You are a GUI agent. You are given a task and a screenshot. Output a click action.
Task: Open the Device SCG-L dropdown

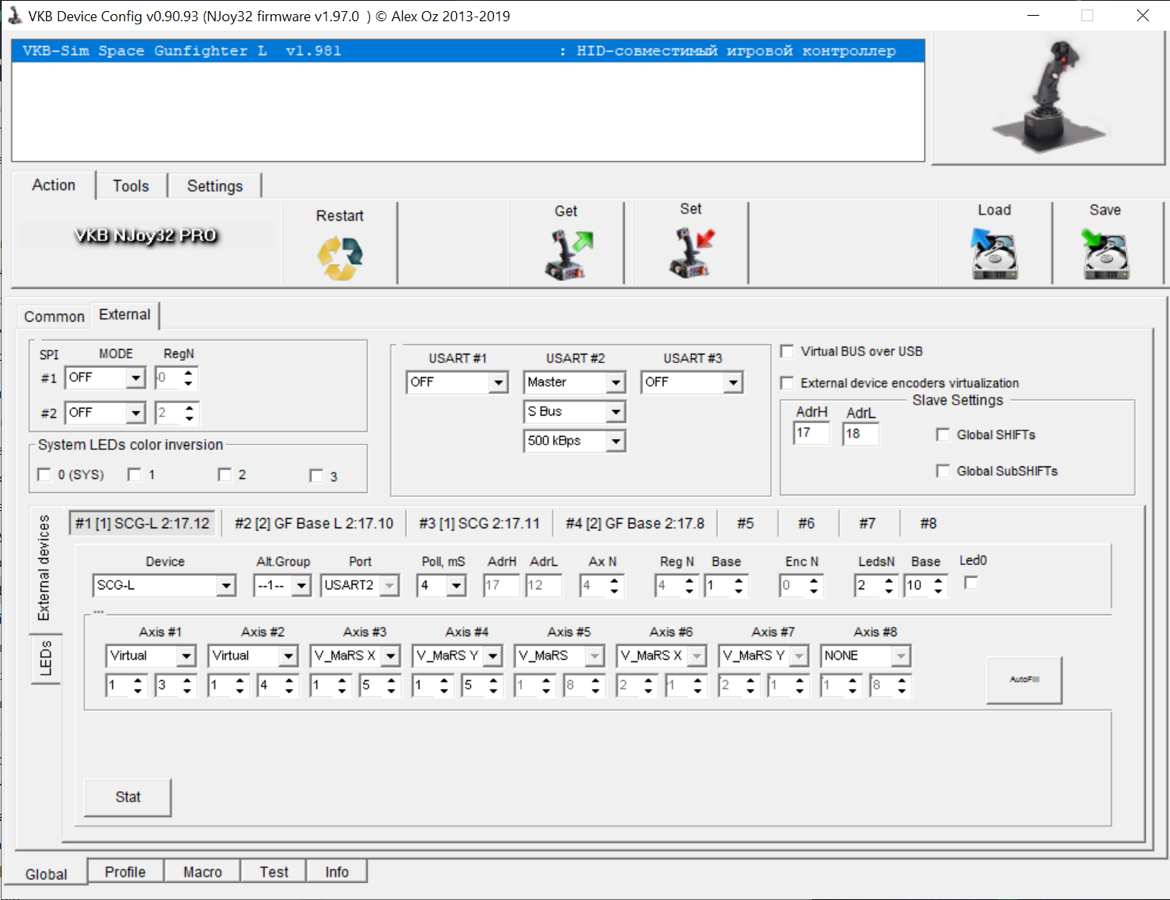pos(226,586)
